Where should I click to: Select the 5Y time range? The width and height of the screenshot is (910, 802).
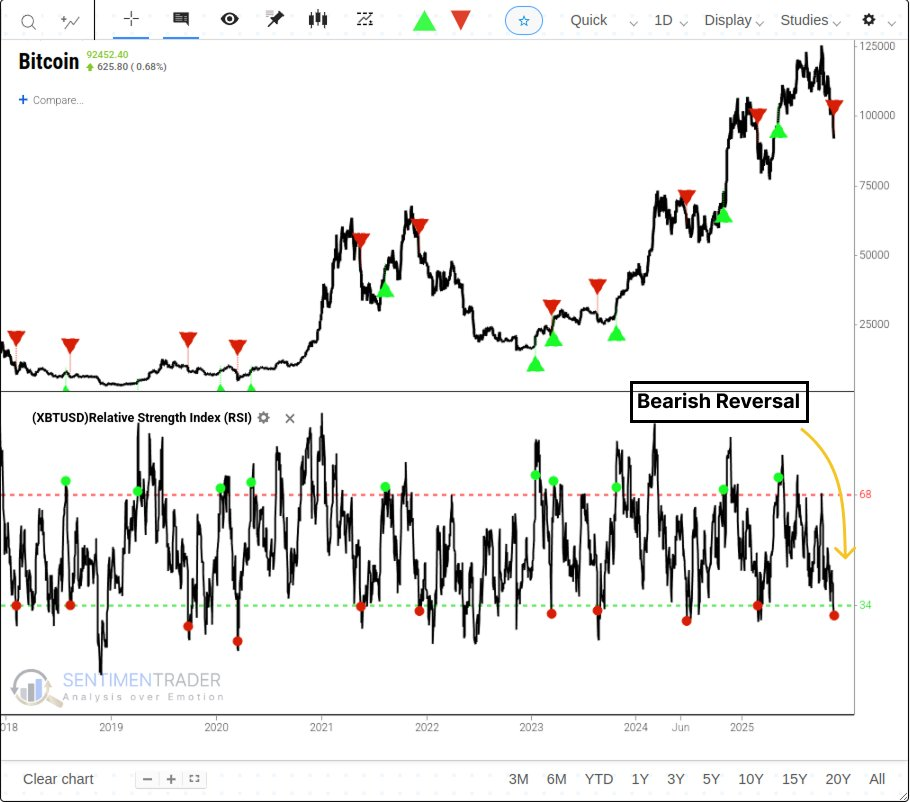[x=711, y=779]
